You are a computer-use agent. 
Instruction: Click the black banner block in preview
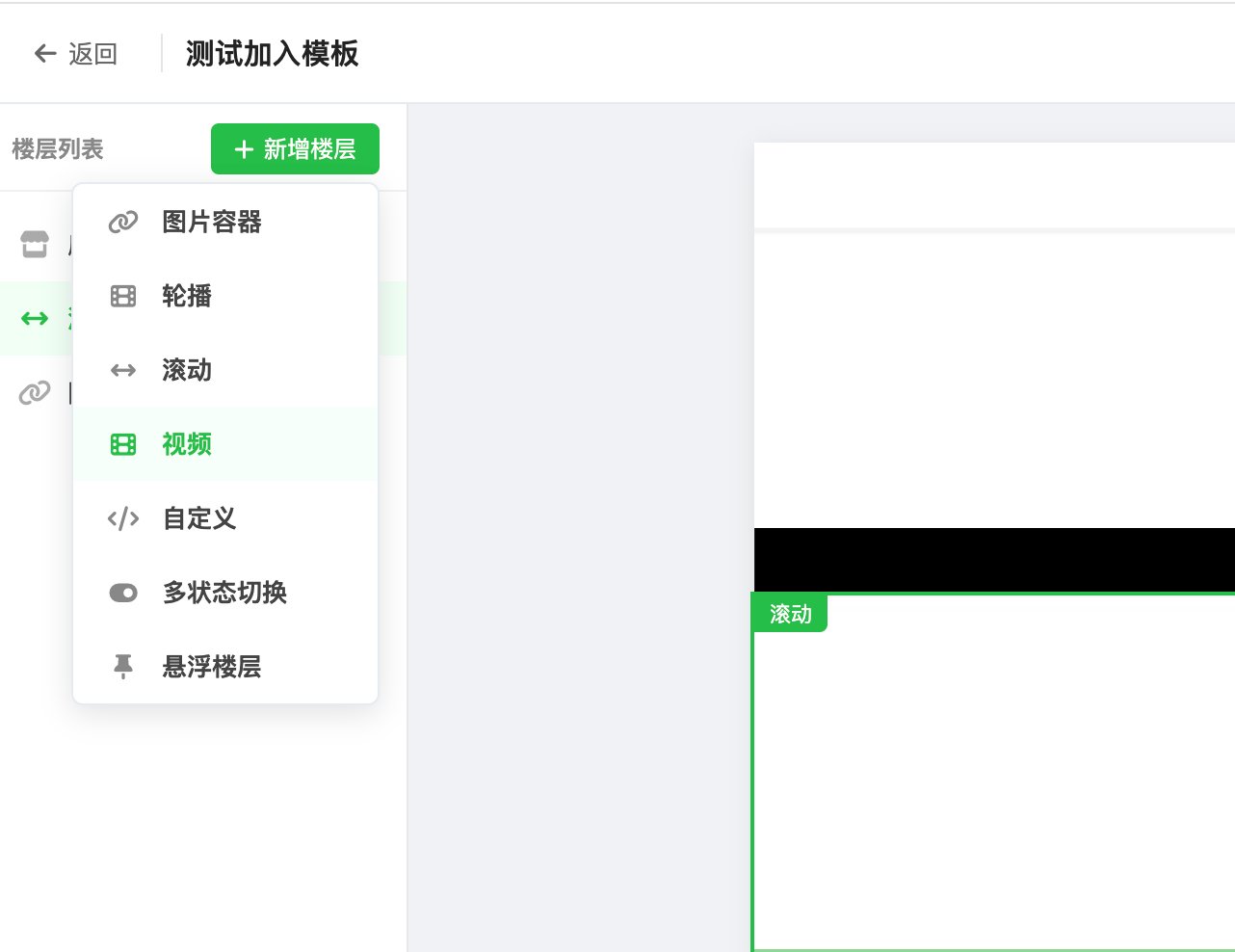994,560
